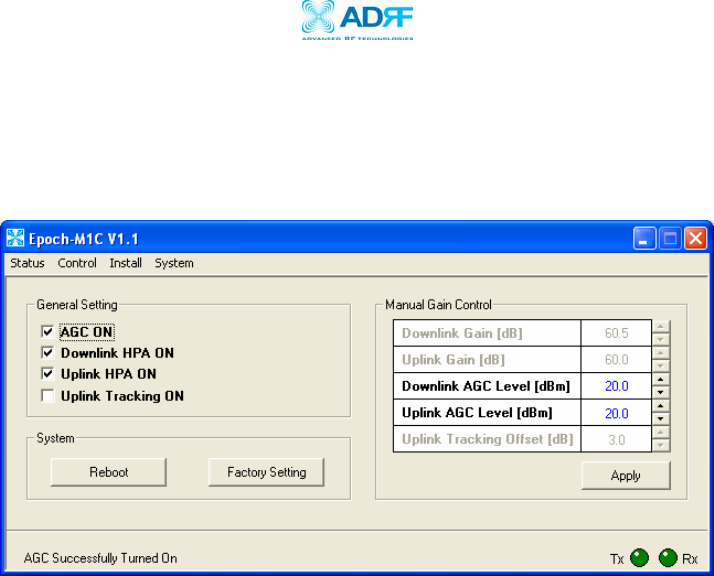This screenshot has width=714, height=576.
Task: Click the 'Downlink AGC Level [dBm]' label
Action: (486, 386)
